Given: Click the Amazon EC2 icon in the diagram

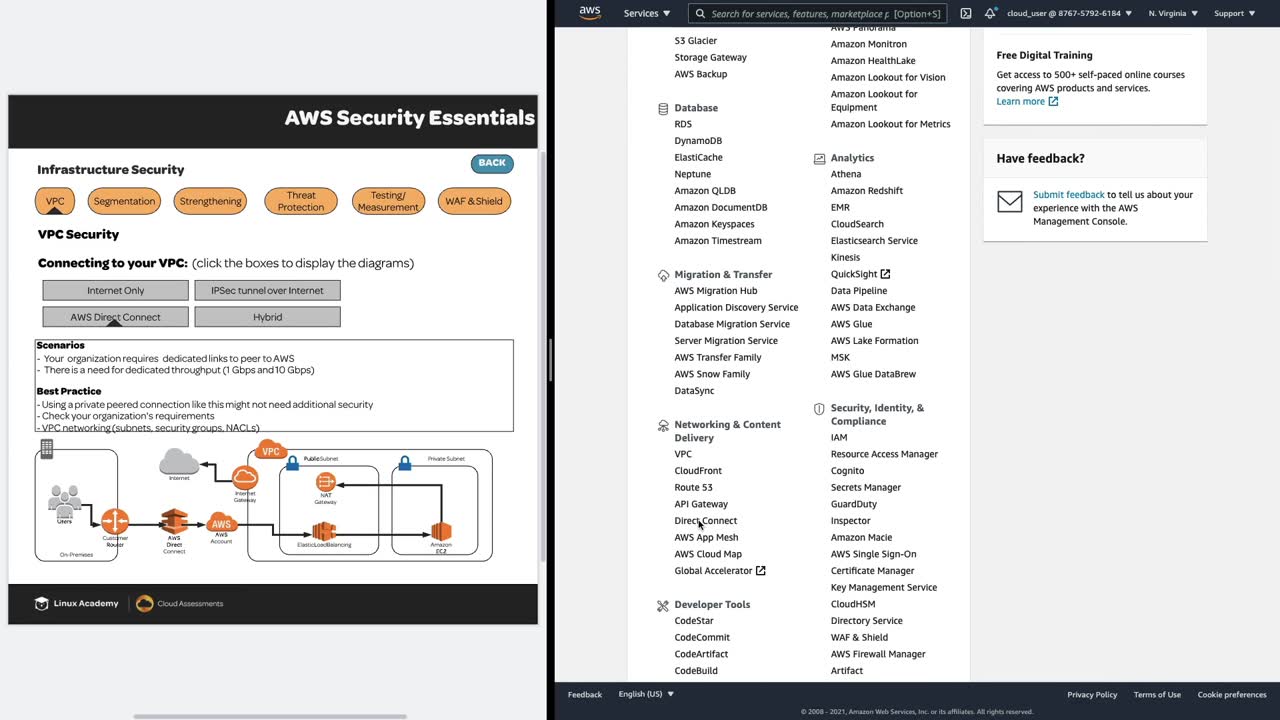Looking at the screenshot, I should pyautogui.click(x=441, y=531).
